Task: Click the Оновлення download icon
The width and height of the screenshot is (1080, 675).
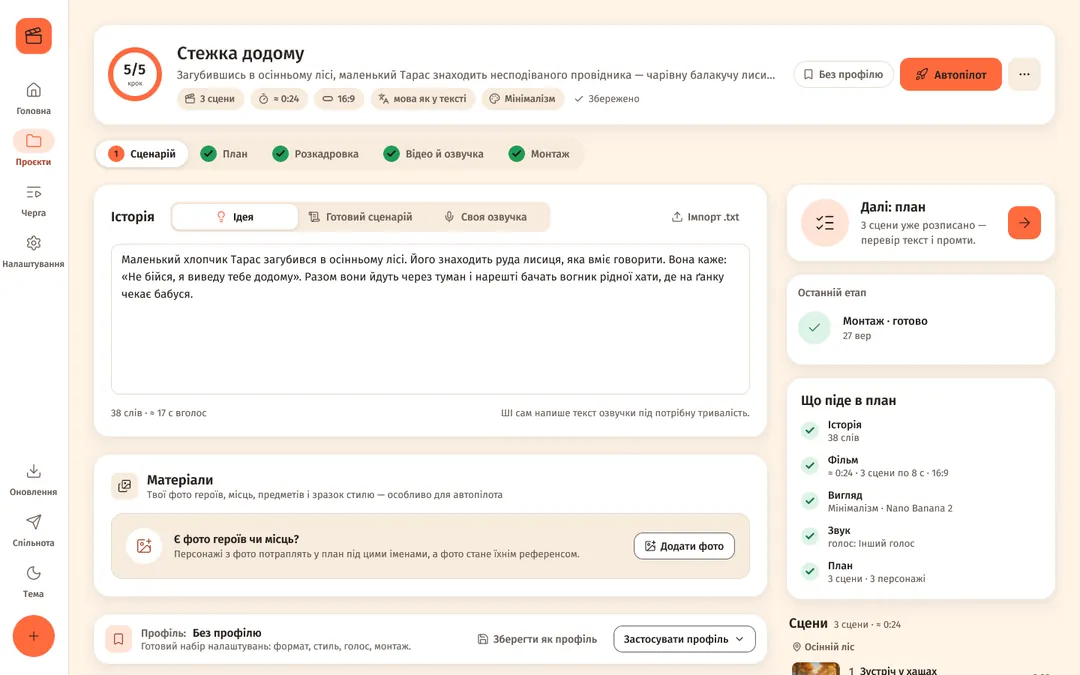Action: pyautogui.click(x=33, y=471)
